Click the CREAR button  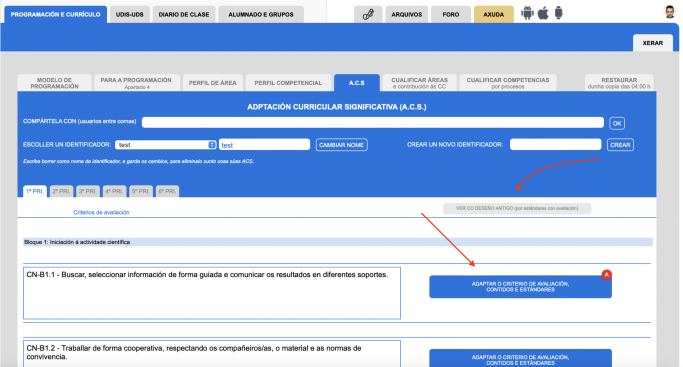(620, 145)
